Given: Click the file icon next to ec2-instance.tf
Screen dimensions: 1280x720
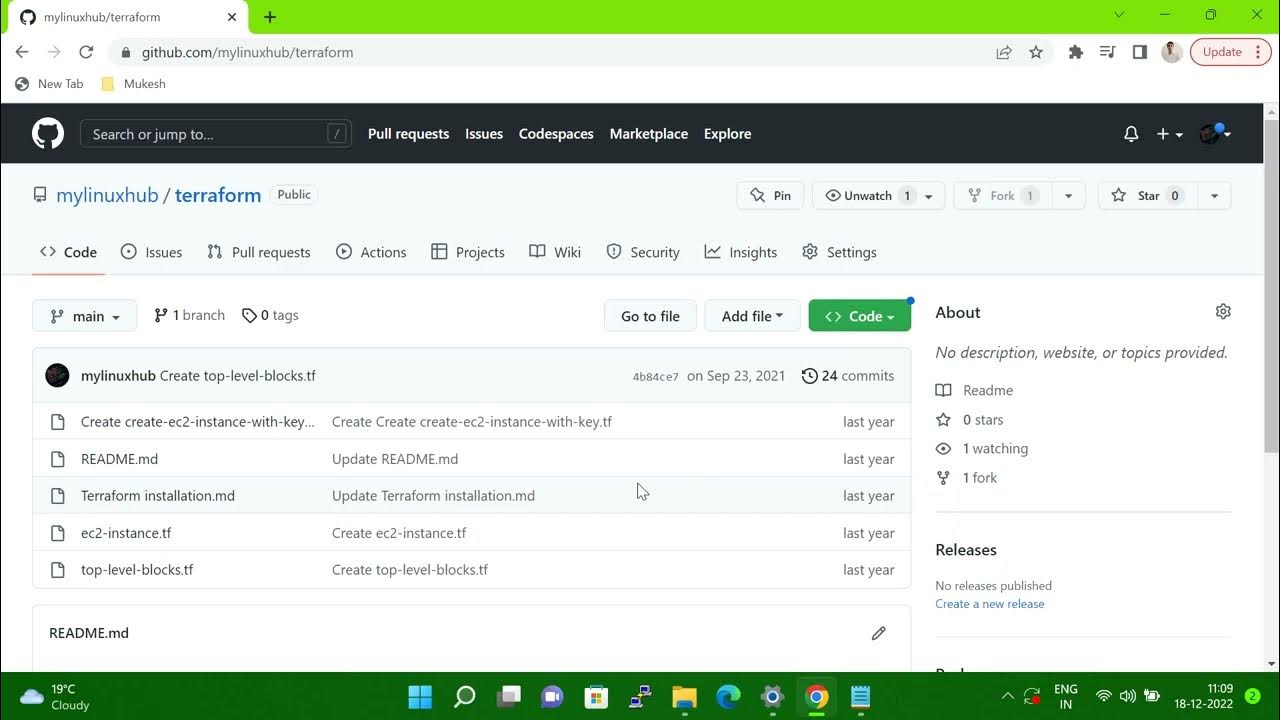Looking at the screenshot, I should point(58,533).
